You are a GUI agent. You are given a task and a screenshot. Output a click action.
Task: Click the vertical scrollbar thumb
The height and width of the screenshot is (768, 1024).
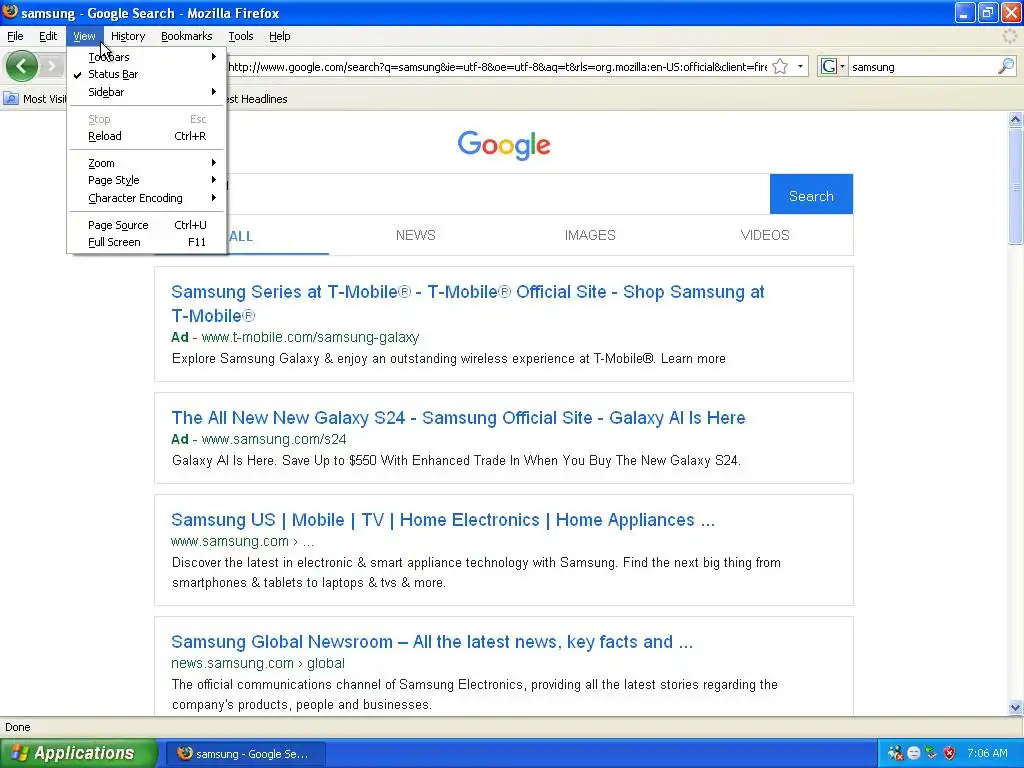[x=1015, y=186]
